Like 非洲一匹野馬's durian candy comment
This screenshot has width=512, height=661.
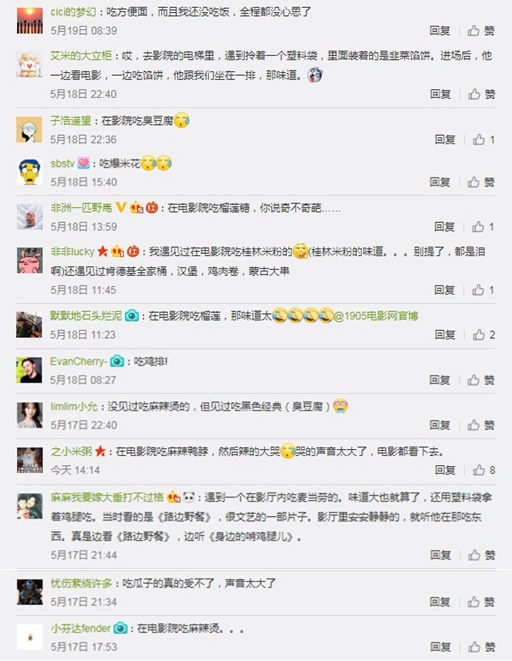pos(483,227)
